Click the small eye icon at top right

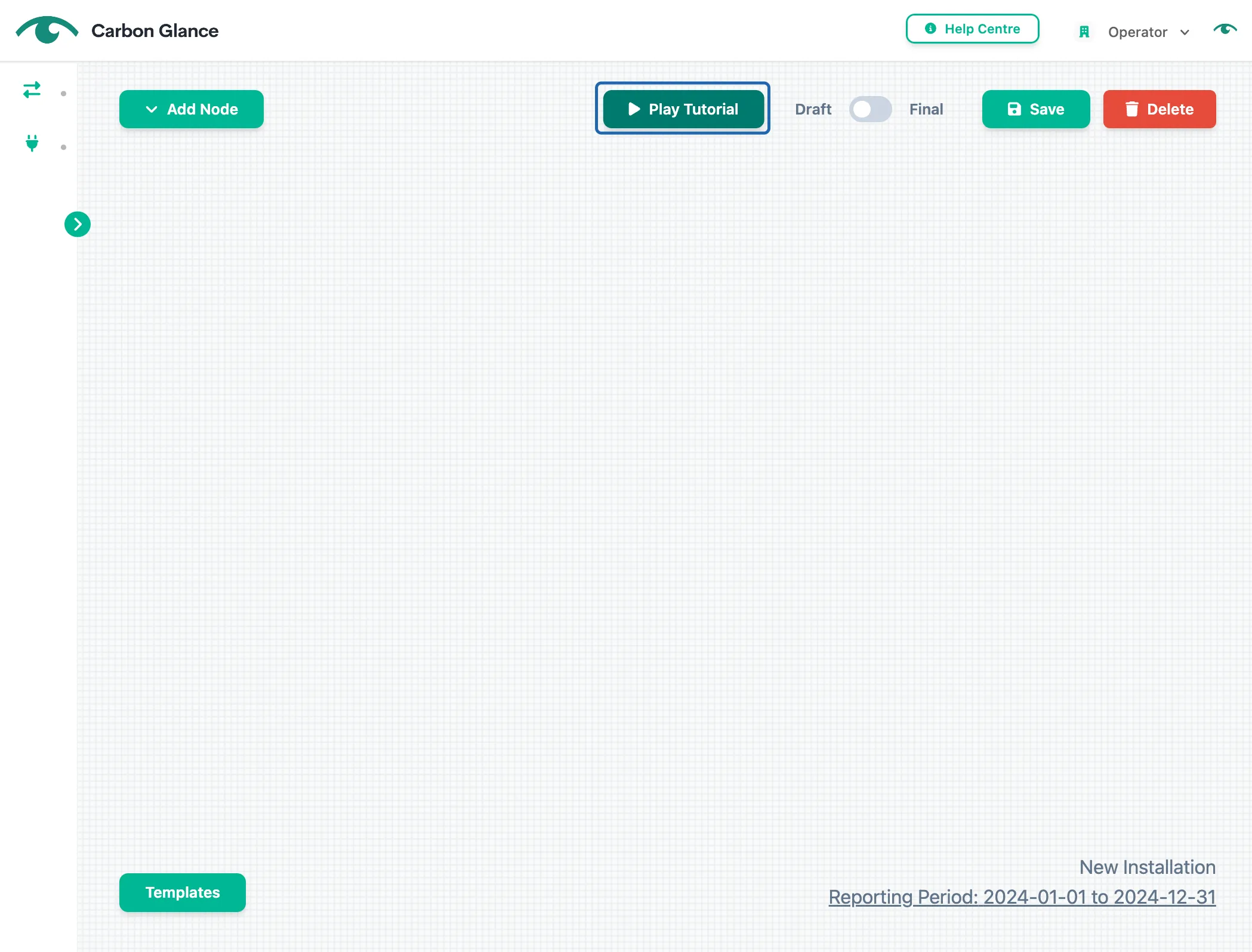1225,29
